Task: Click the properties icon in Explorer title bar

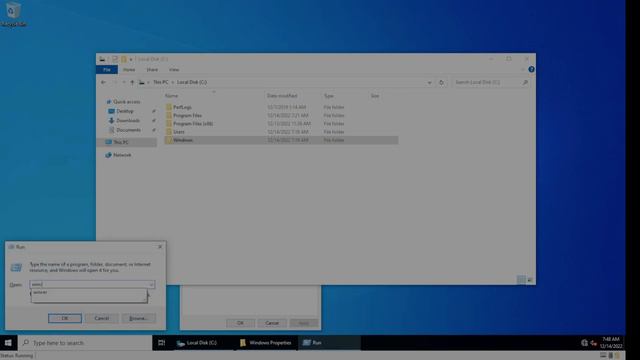Action: pos(115,59)
